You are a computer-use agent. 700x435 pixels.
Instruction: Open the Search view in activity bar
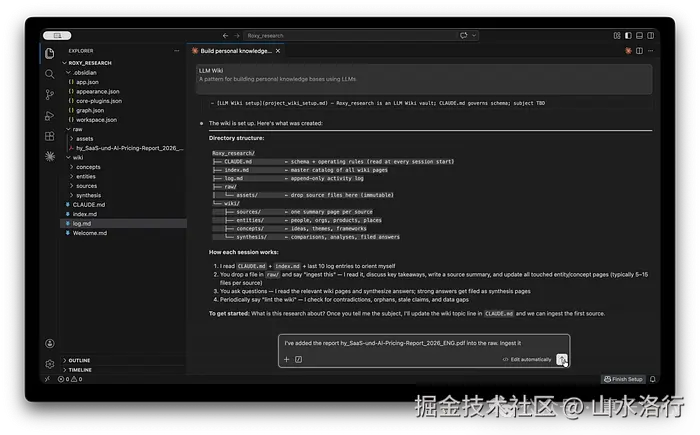[x=50, y=74]
